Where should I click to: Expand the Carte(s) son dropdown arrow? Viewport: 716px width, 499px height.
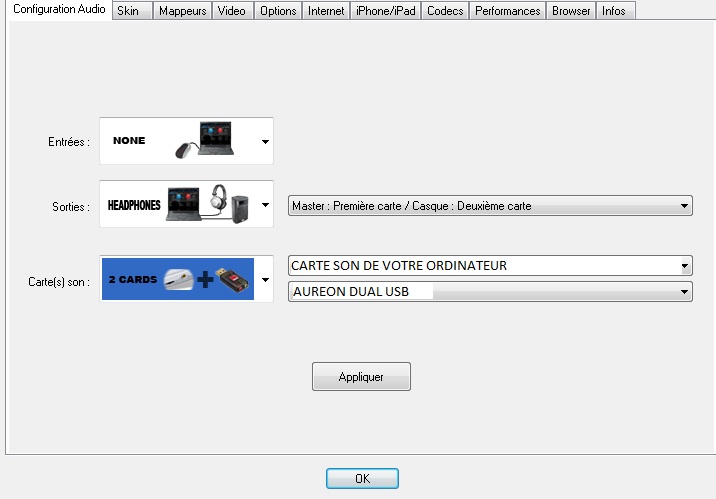tap(265, 279)
